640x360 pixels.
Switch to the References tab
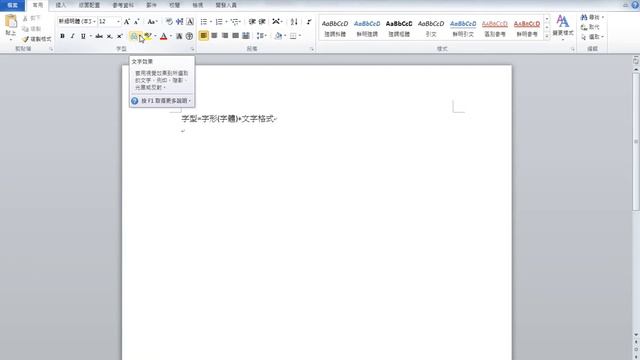pyautogui.click(x=123, y=5)
